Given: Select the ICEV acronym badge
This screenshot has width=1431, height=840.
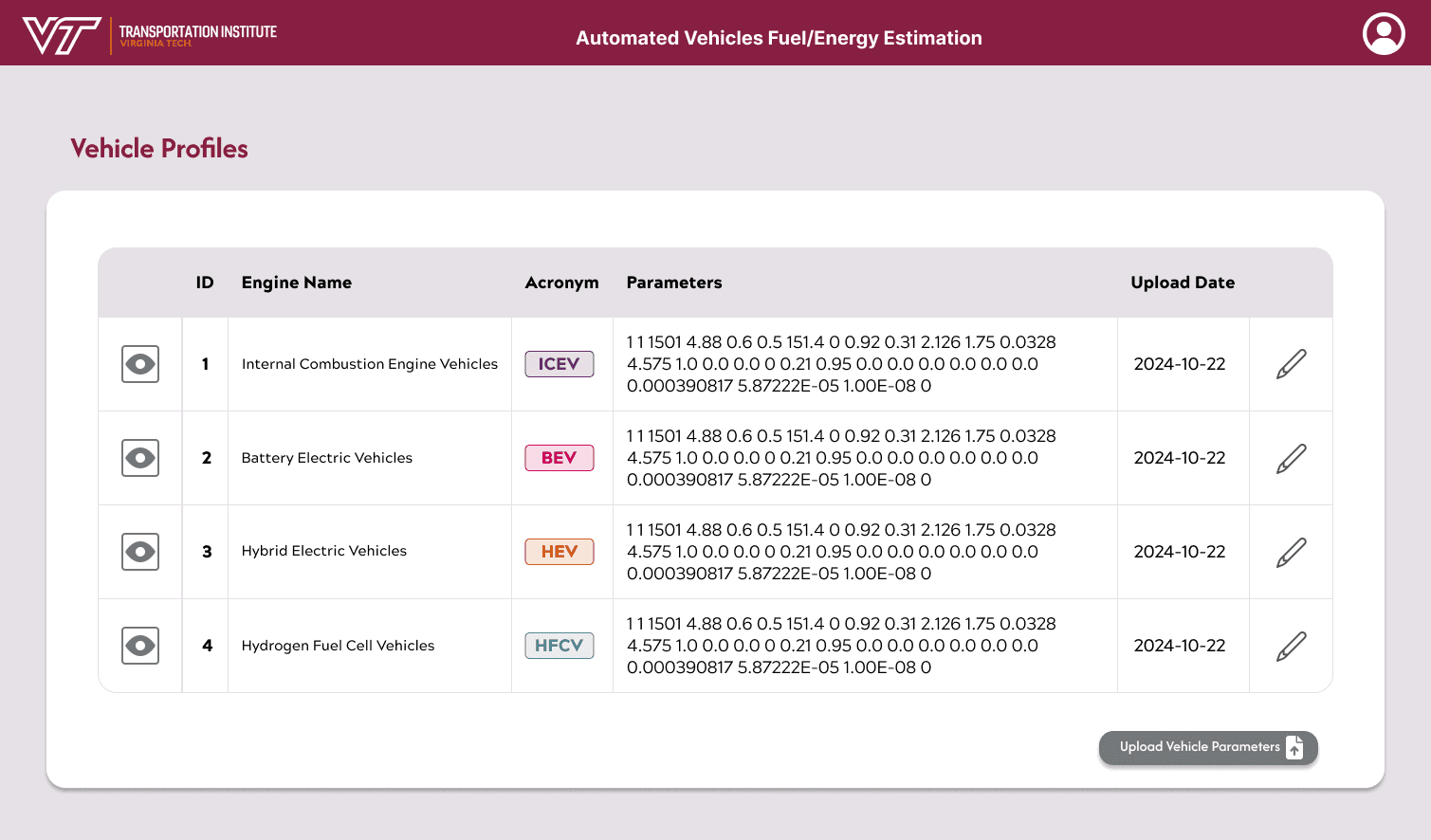Looking at the screenshot, I should pyautogui.click(x=560, y=363).
